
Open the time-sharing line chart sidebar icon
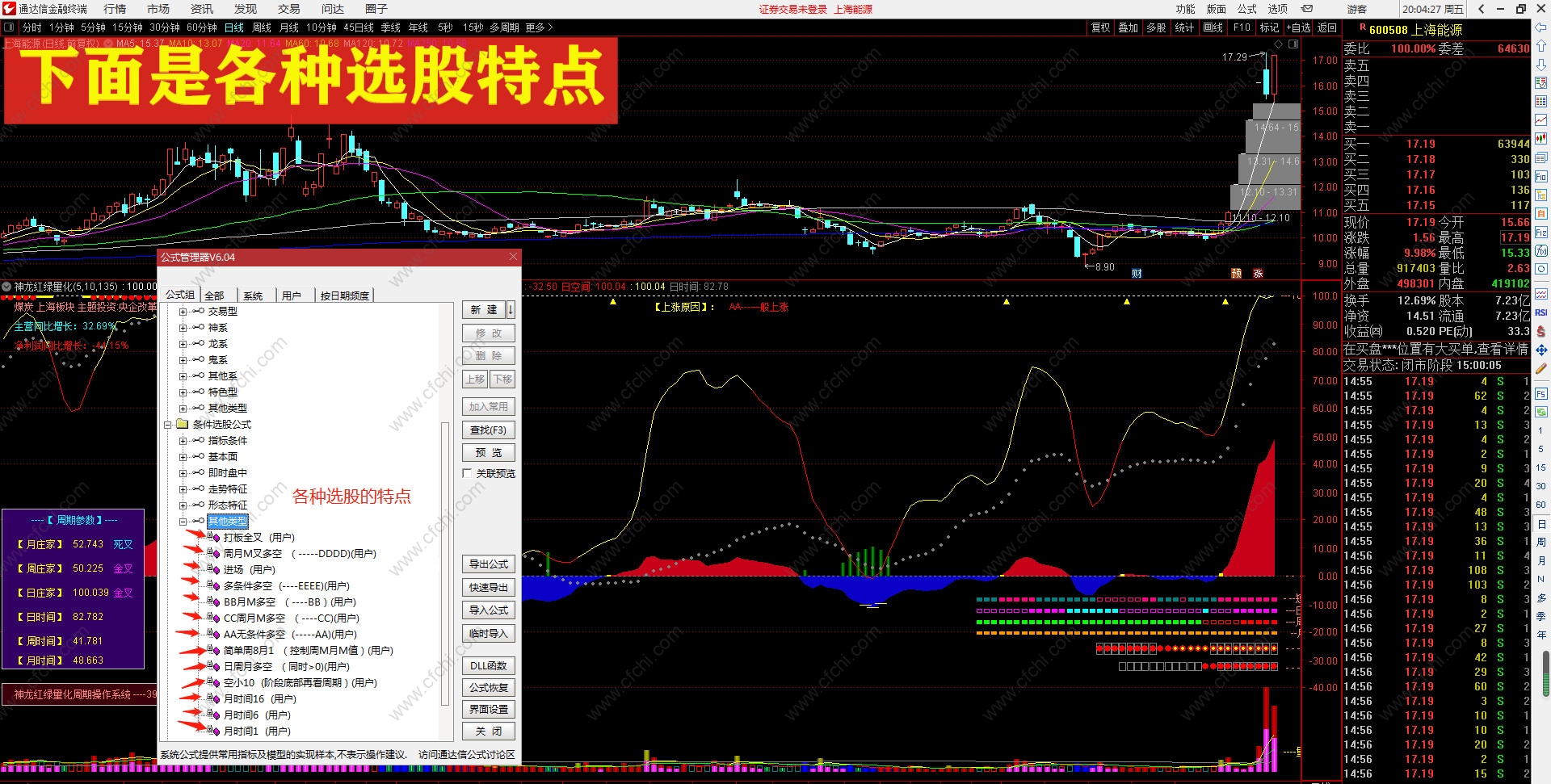(1541, 120)
